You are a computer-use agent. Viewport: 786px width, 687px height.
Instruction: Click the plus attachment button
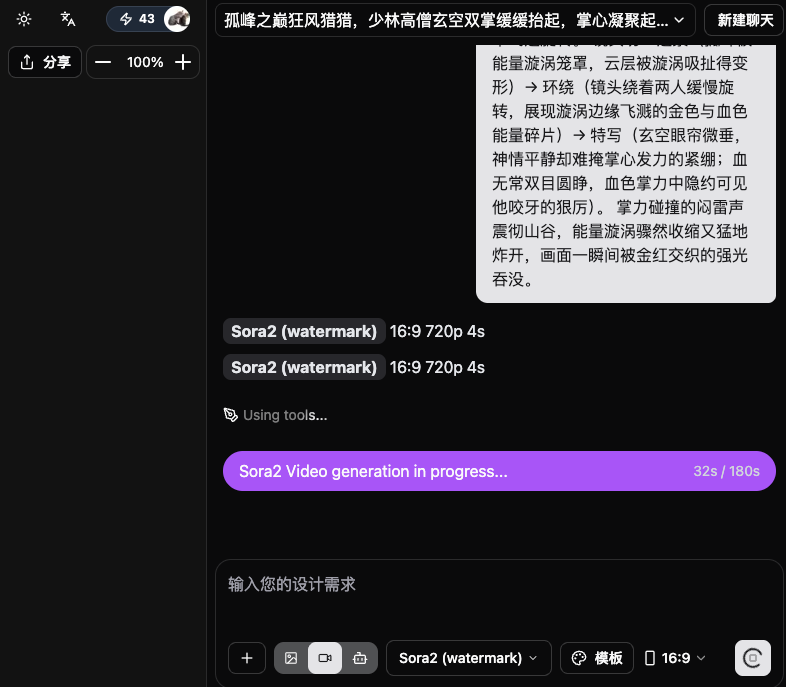(247, 658)
